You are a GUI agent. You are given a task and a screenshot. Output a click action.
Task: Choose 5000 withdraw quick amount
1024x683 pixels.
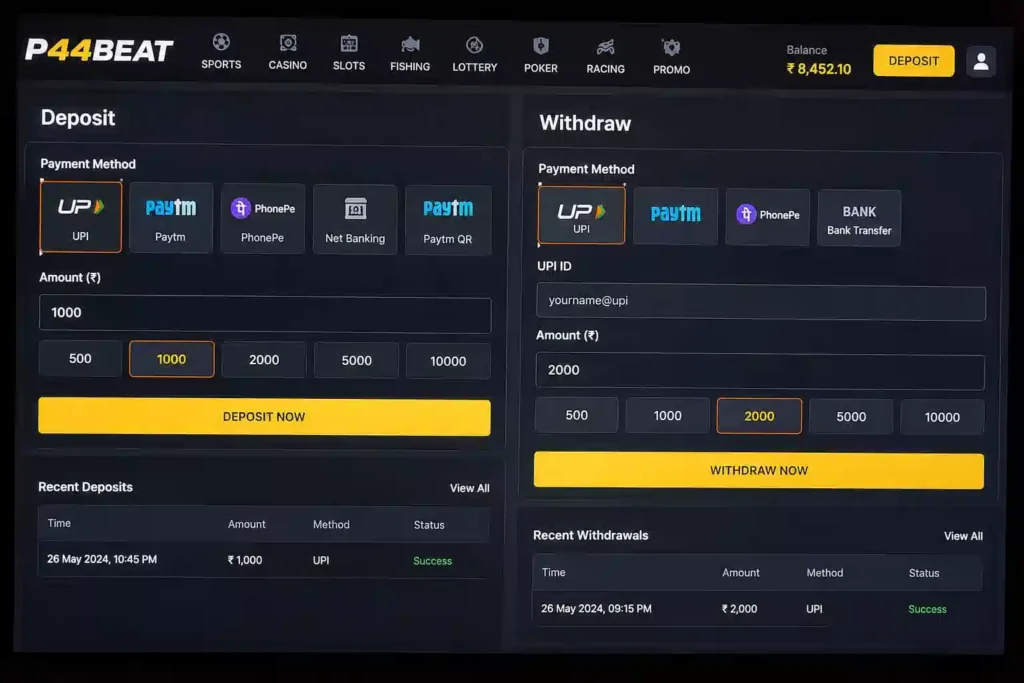tap(851, 417)
